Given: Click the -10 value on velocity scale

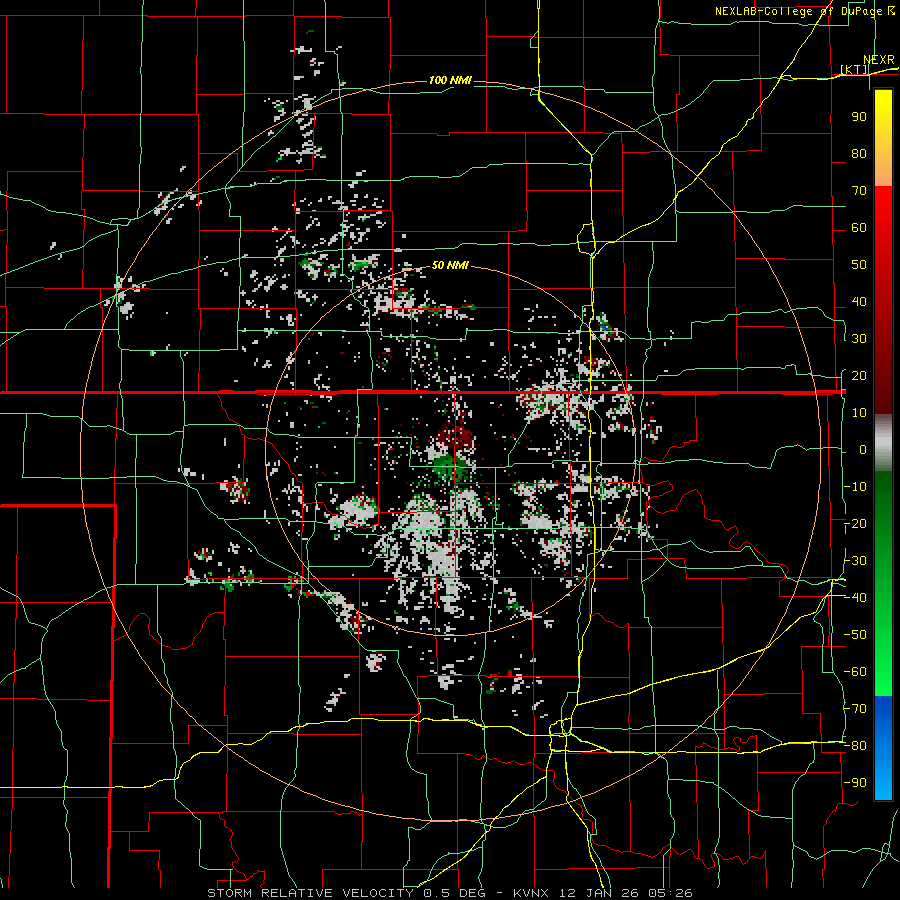Looking at the screenshot, I should pyautogui.click(x=855, y=487).
